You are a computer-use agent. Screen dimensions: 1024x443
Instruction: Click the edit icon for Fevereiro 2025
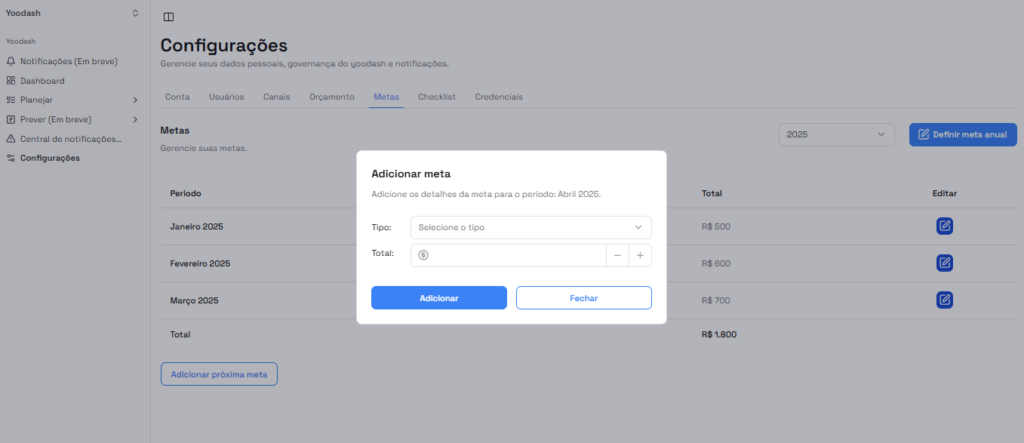(x=944, y=263)
